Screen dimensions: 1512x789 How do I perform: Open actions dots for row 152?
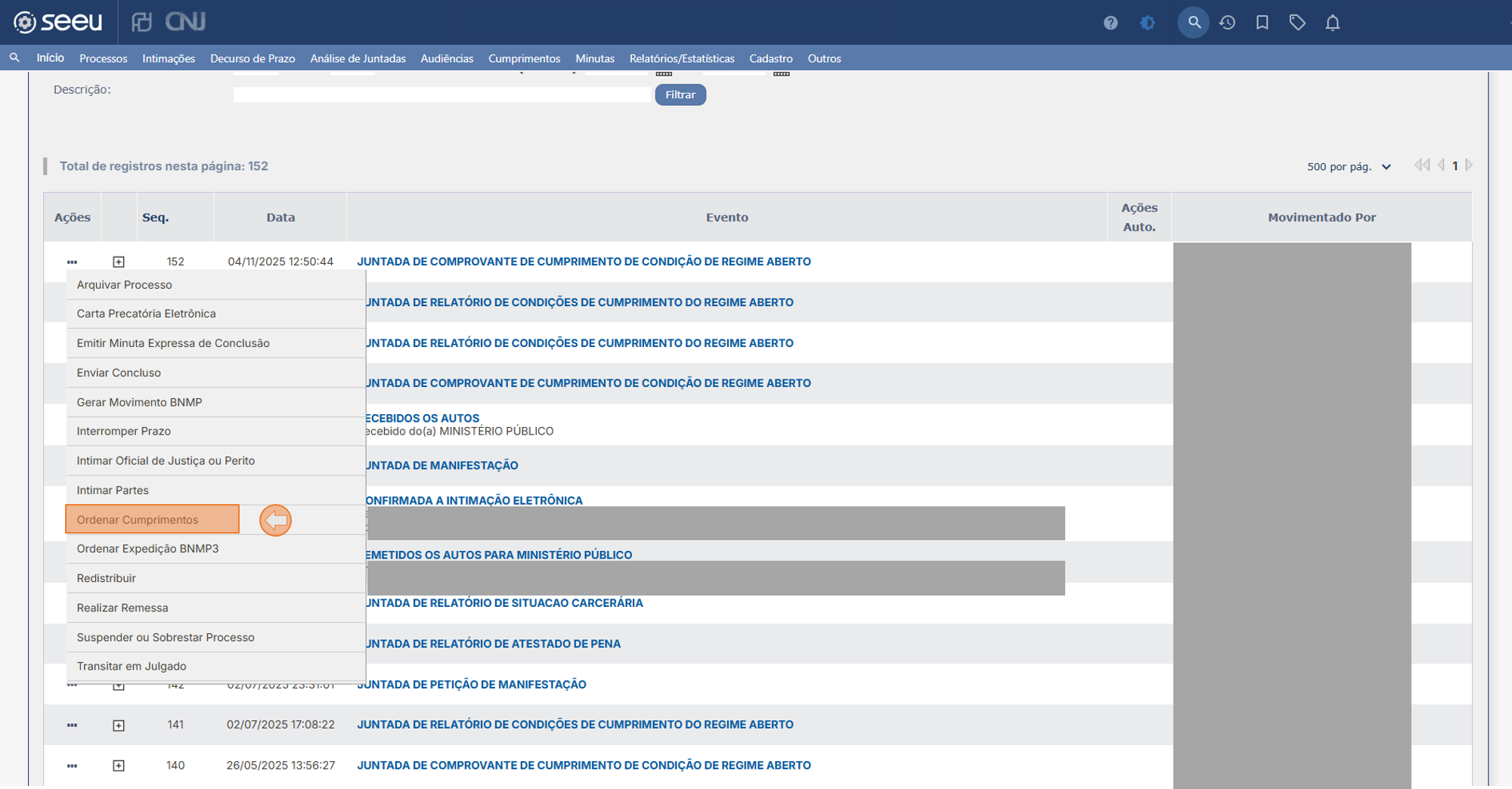coord(72,261)
